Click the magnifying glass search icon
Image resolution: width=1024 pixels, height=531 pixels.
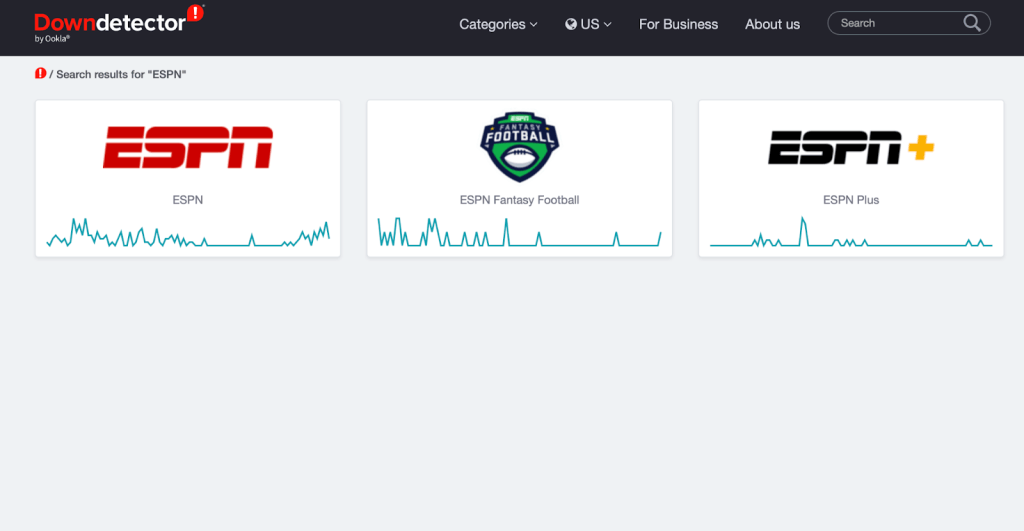click(972, 23)
